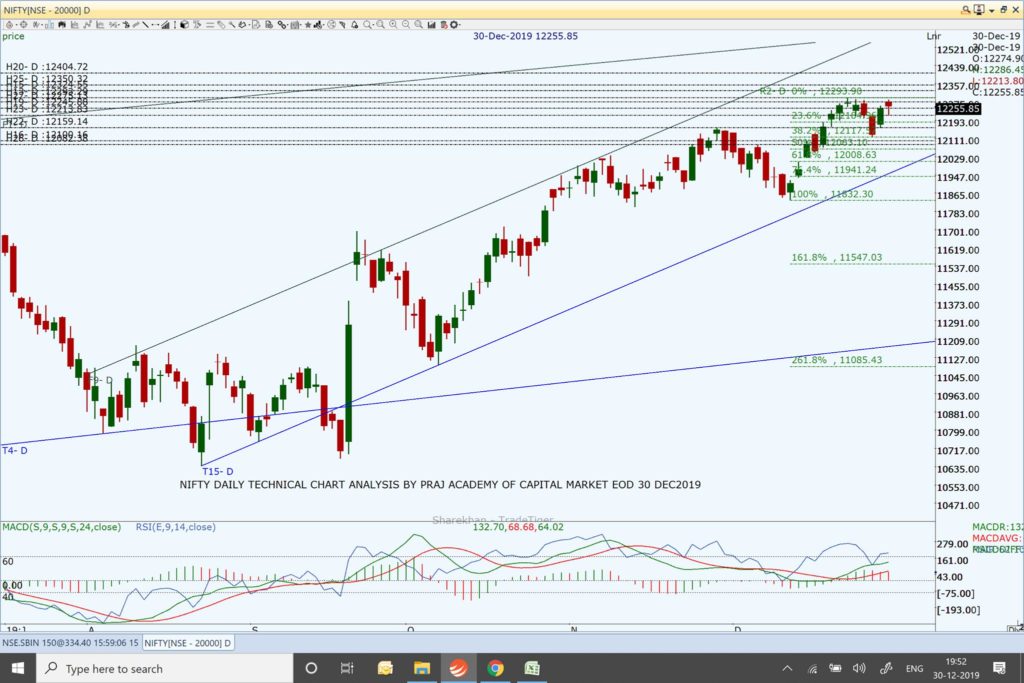Click the percent retracement tool icon
The height and width of the screenshot is (683, 1024).
point(113,25)
